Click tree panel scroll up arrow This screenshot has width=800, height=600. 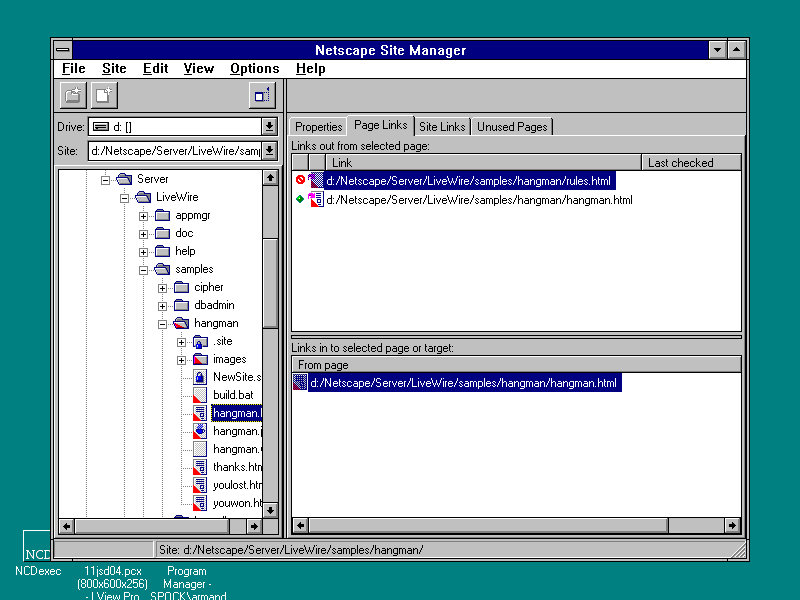pyautogui.click(x=270, y=178)
